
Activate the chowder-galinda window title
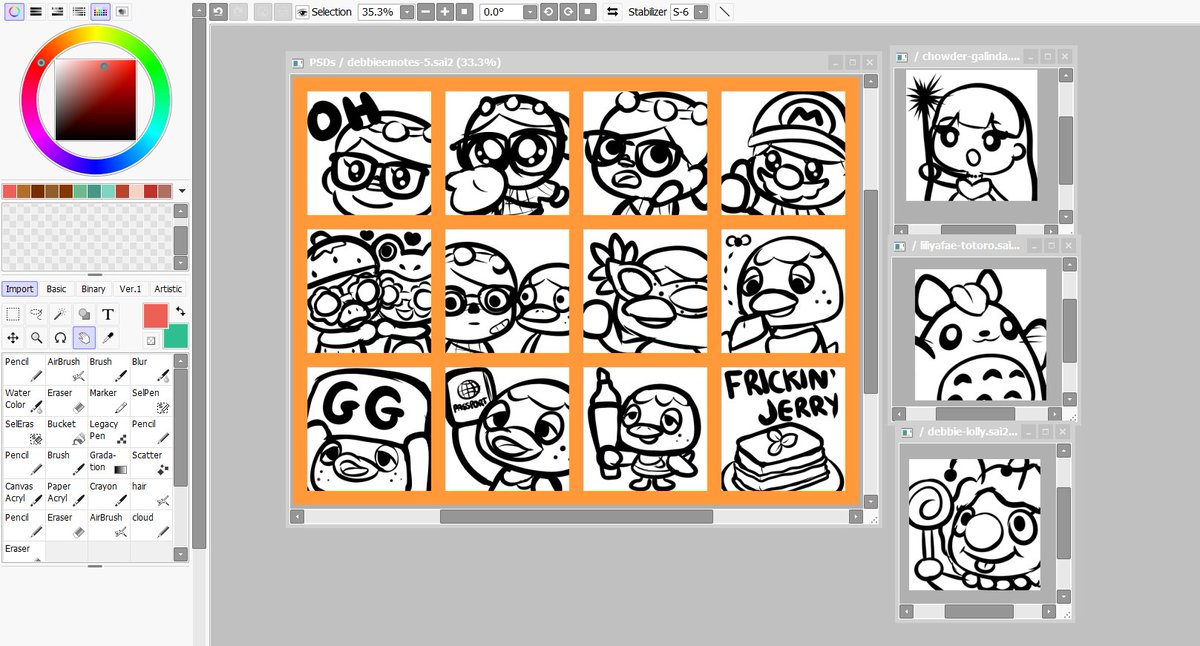click(969, 57)
